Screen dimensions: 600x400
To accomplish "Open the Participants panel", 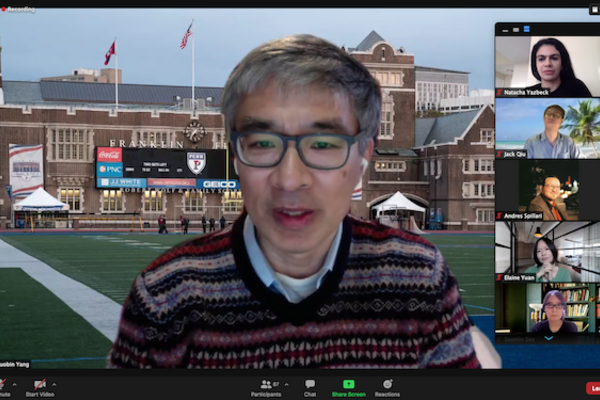I will [266, 388].
